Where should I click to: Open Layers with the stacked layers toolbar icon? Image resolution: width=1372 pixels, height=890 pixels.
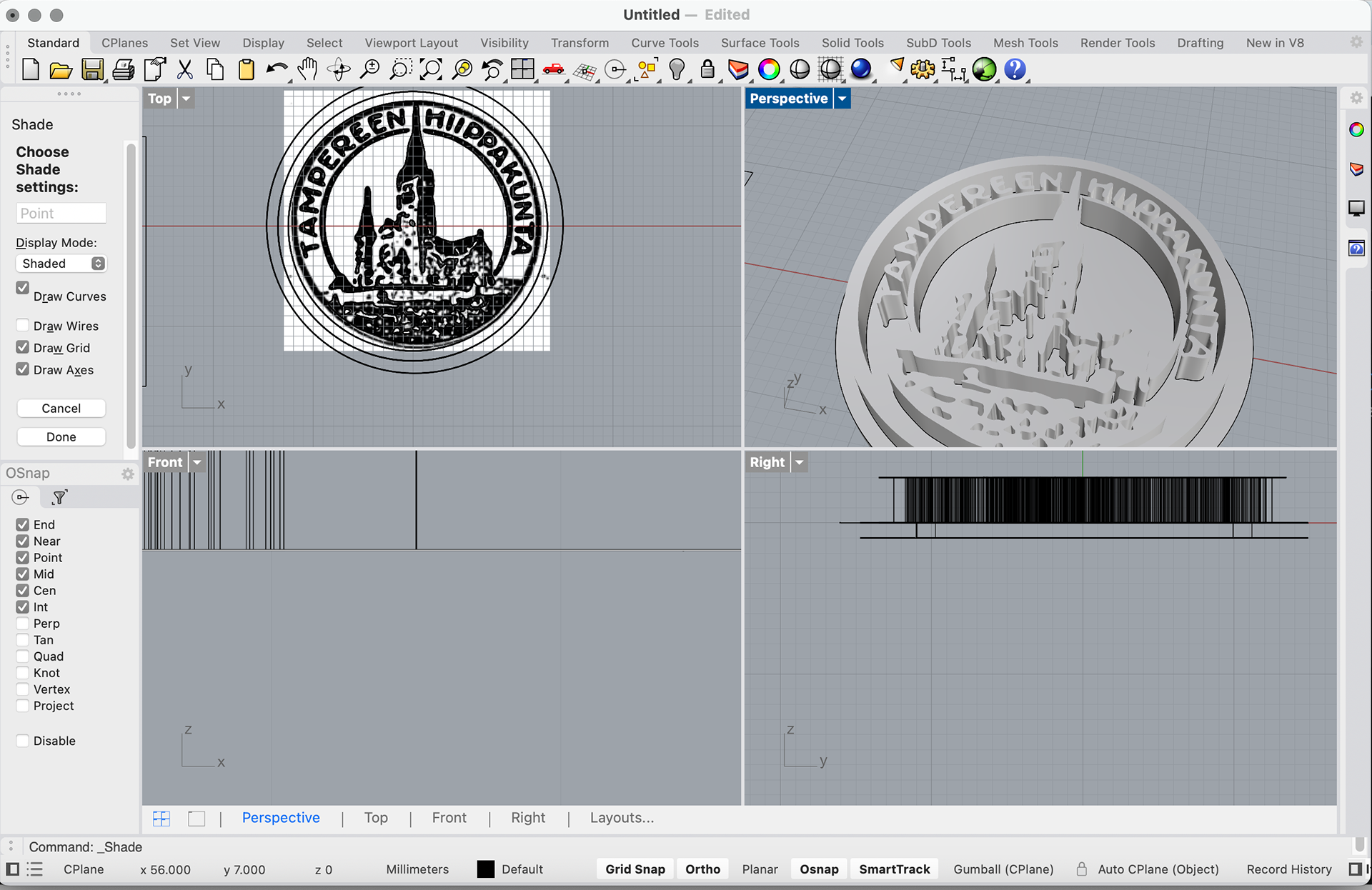pos(738,69)
